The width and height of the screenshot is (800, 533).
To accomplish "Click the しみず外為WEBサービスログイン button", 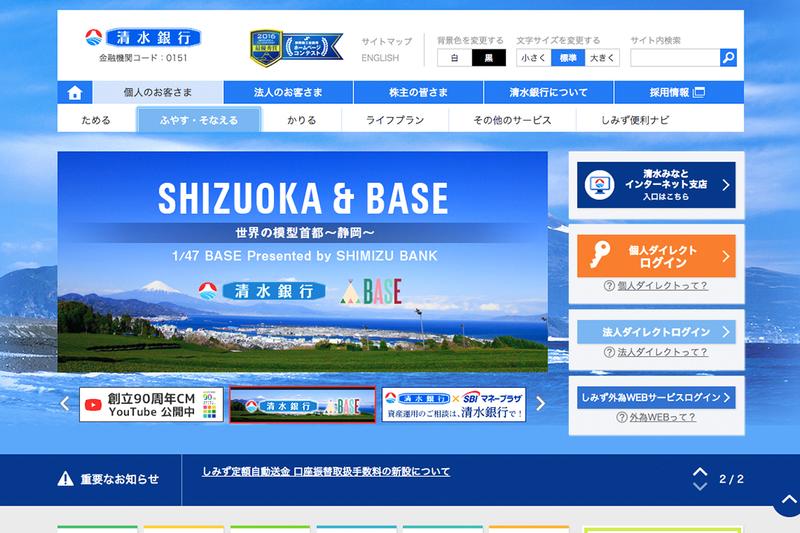I will pos(656,397).
